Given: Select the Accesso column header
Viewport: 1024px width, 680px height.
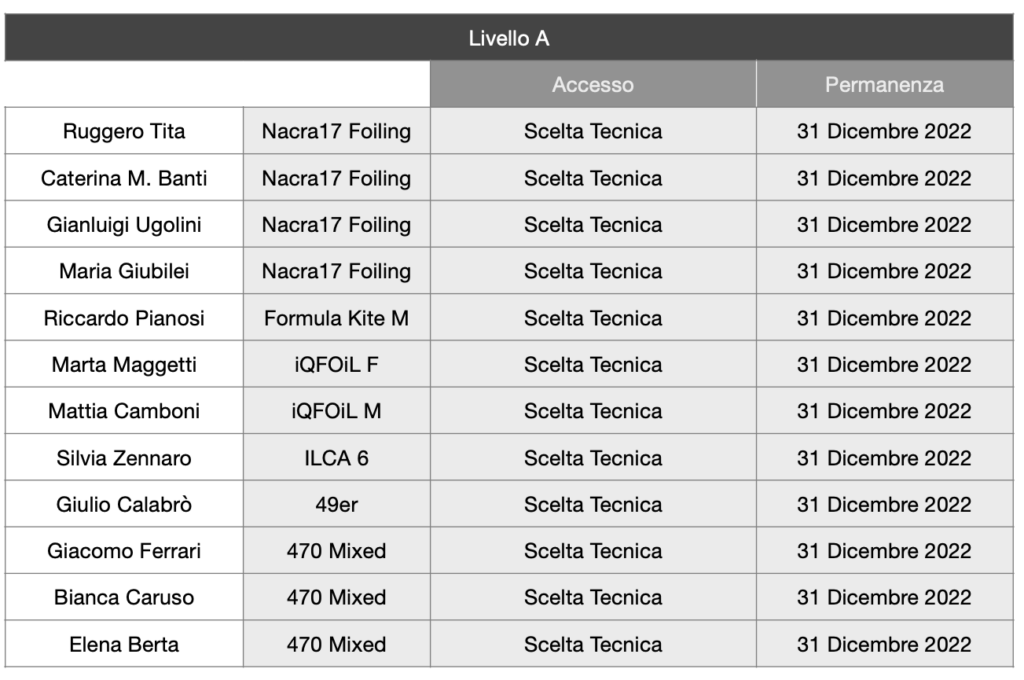Looking at the screenshot, I should click(x=592, y=85).
